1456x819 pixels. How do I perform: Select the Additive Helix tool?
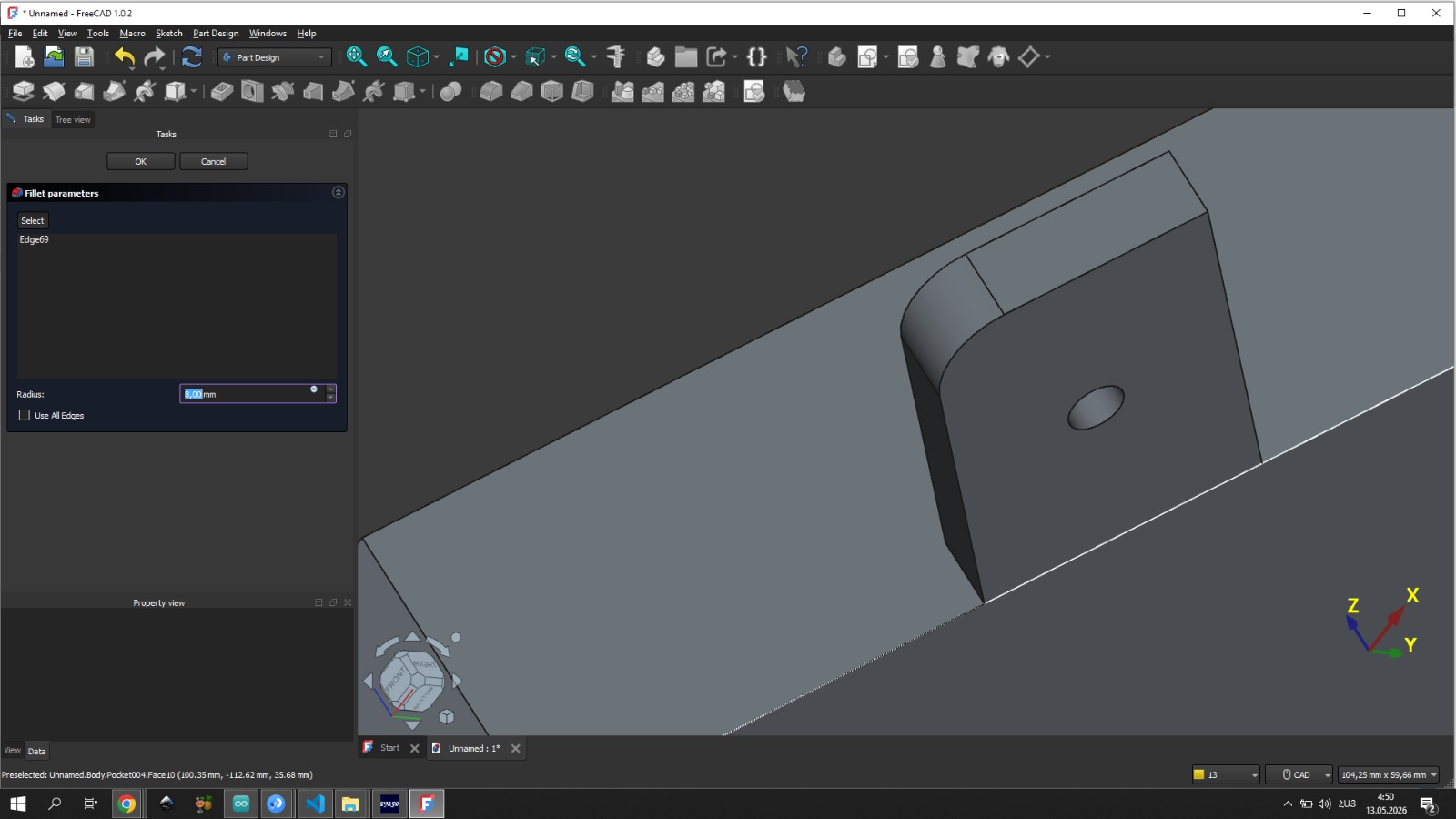click(x=145, y=91)
